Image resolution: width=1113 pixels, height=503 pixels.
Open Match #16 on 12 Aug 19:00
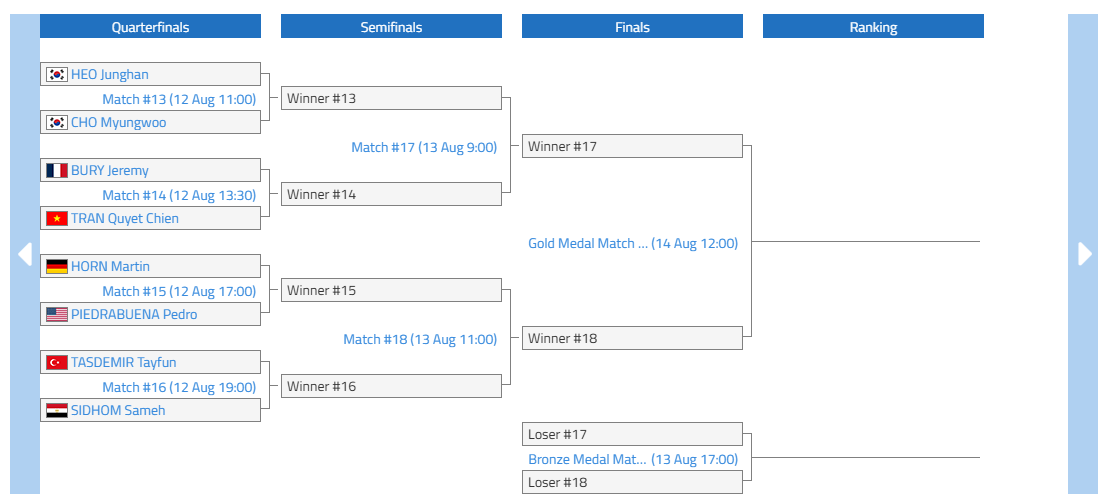179,387
